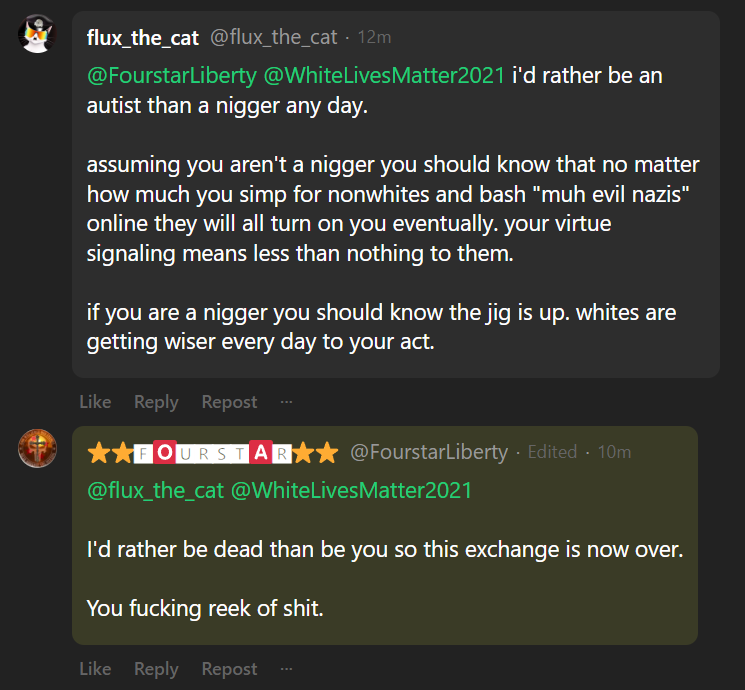This screenshot has width=745, height=690.
Task: Like the post by flux_the_cat
Action: 95,402
